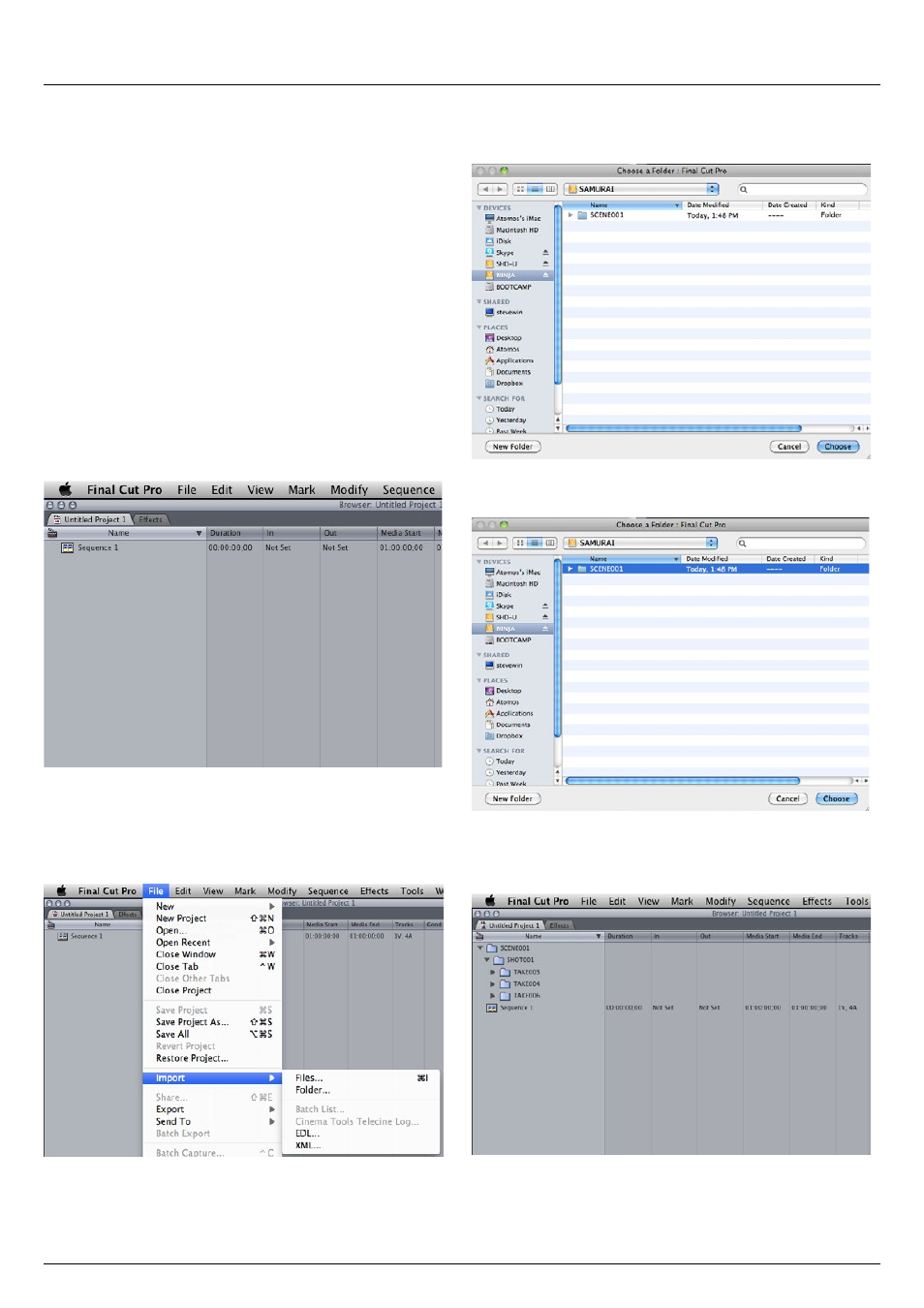Viewport: 924px width, 1308px height.
Task: Eject the NINJA drive in the lower folder dialog
Action: (x=545, y=629)
